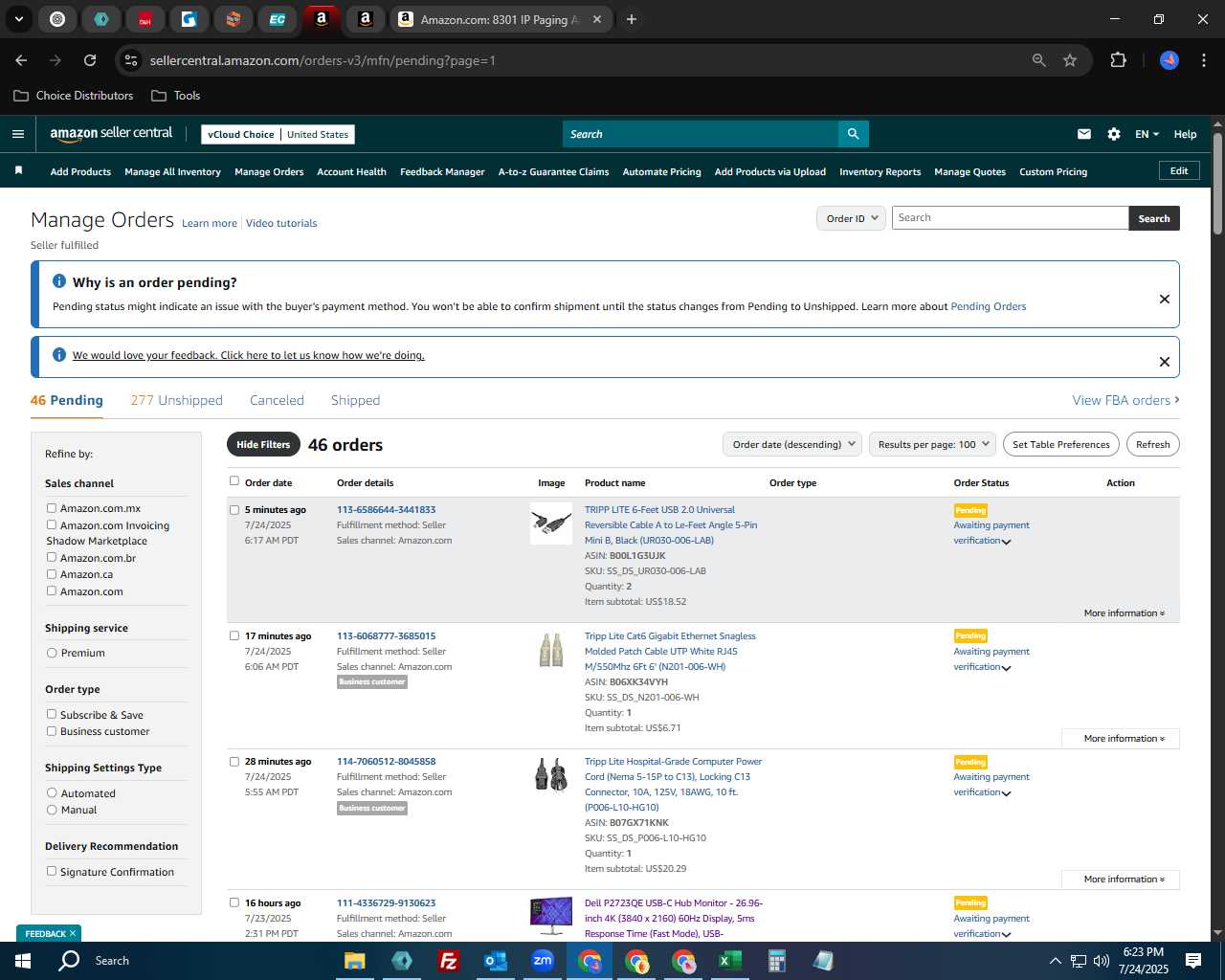This screenshot has height=980, width=1225.
Task: Enable the Subscribe & Save filter
Action: 52,714
